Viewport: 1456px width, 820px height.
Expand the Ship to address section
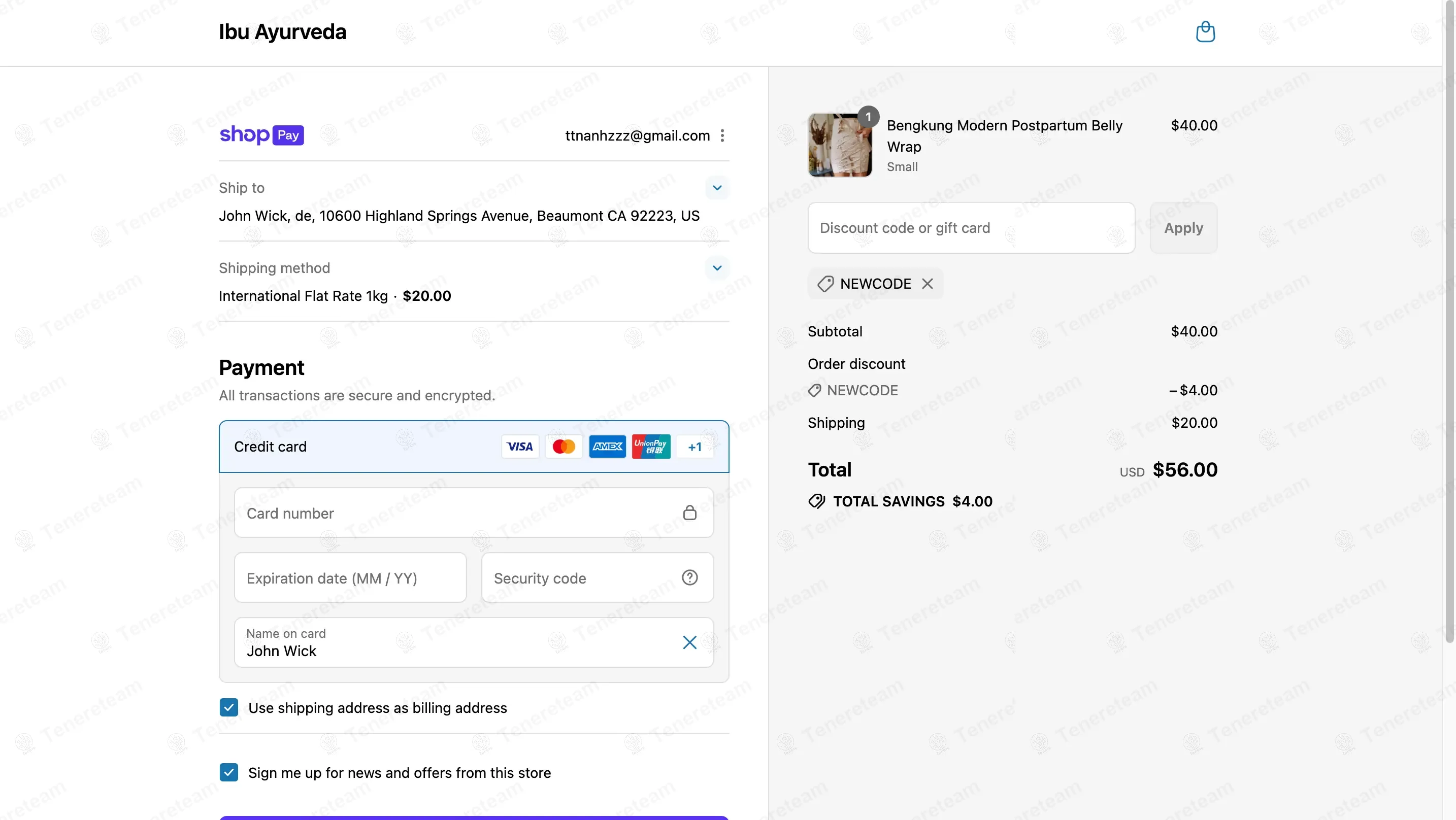click(x=717, y=188)
